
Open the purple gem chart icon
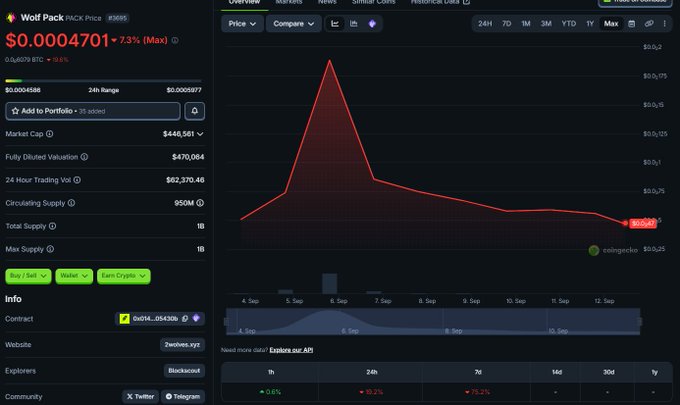pyautogui.click(x=372, y=24)
